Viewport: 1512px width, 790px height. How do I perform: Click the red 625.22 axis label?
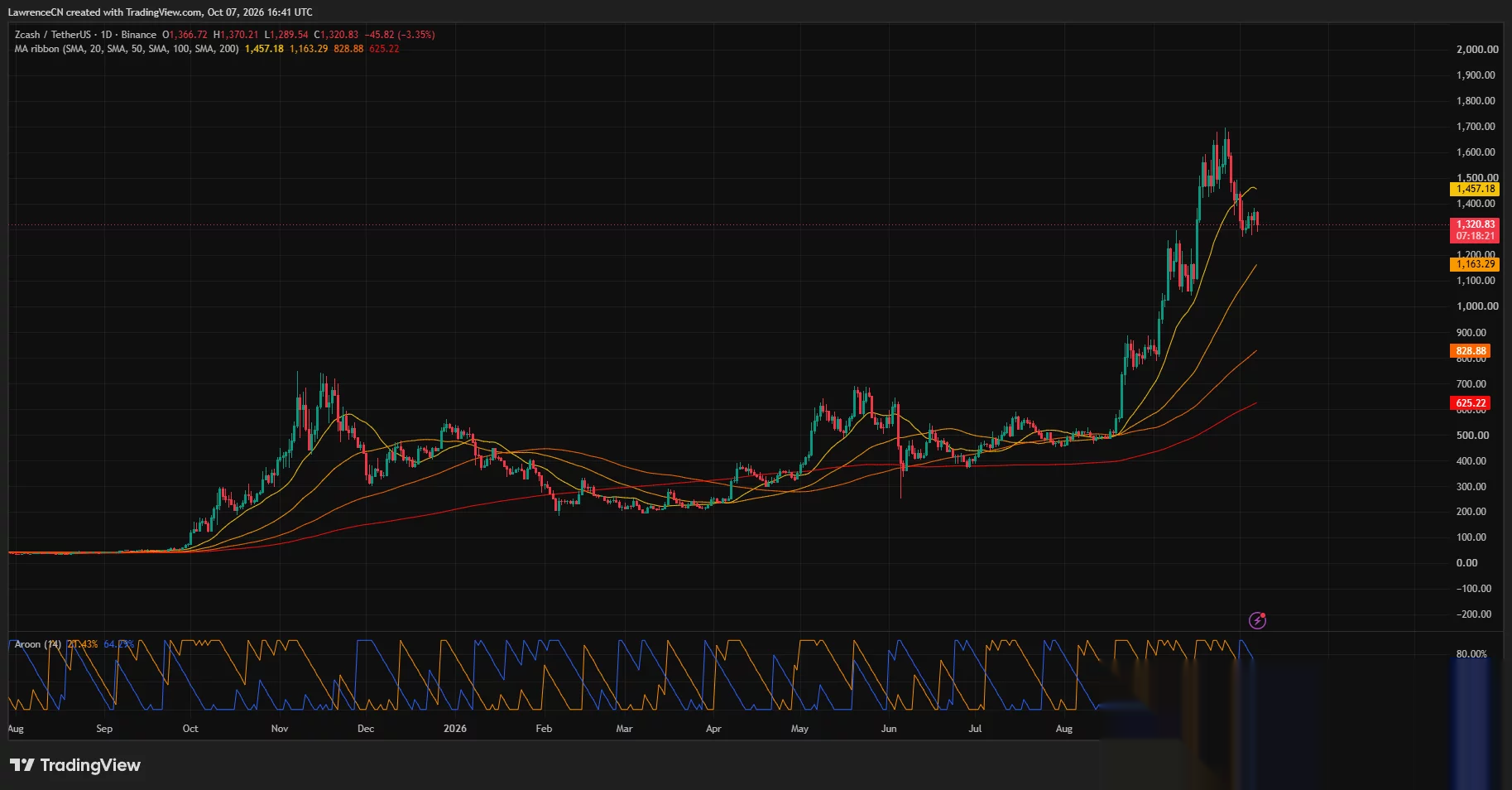click(x=1471, y=403)
